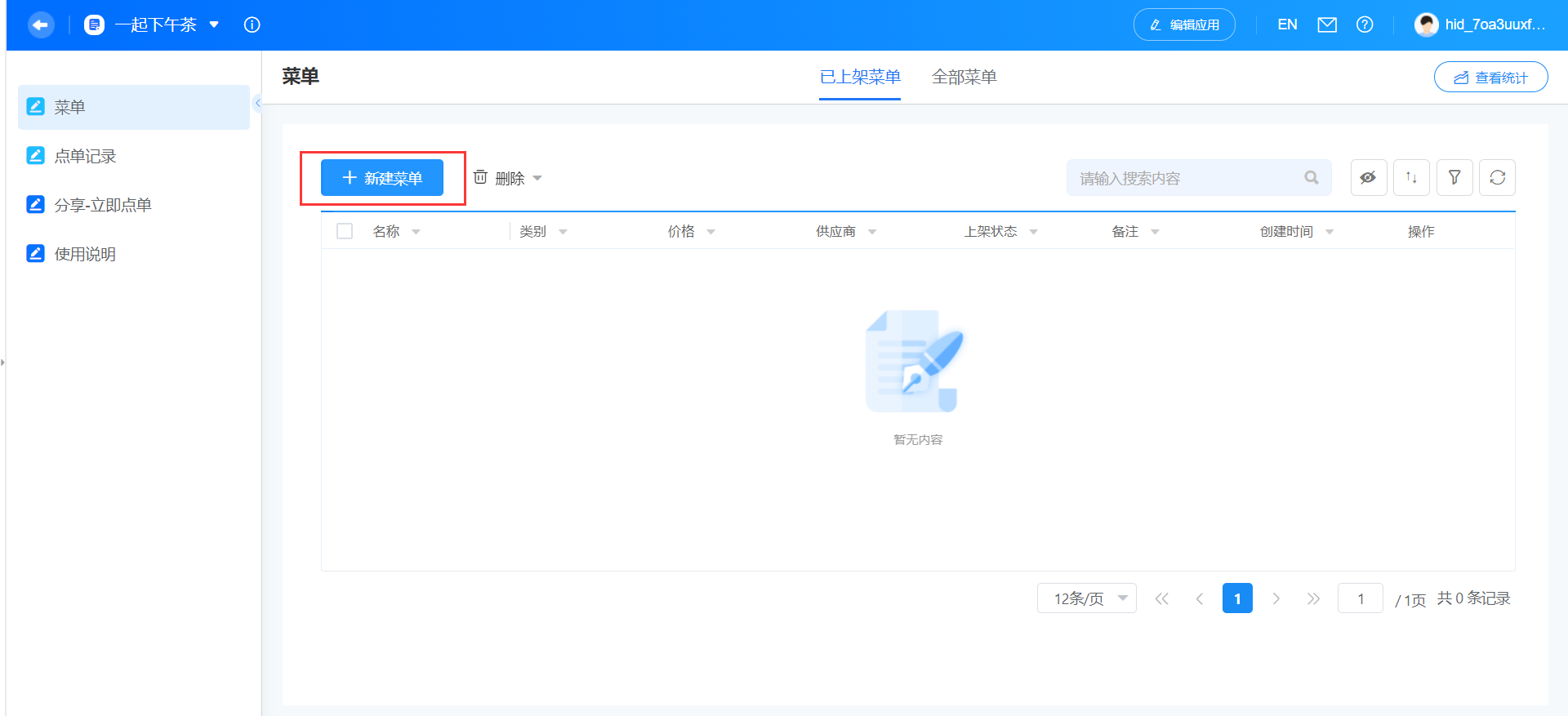Switch to the 全部菜单 tab
The height and width of the screenshot is (716, 1568).
[964, 77]
